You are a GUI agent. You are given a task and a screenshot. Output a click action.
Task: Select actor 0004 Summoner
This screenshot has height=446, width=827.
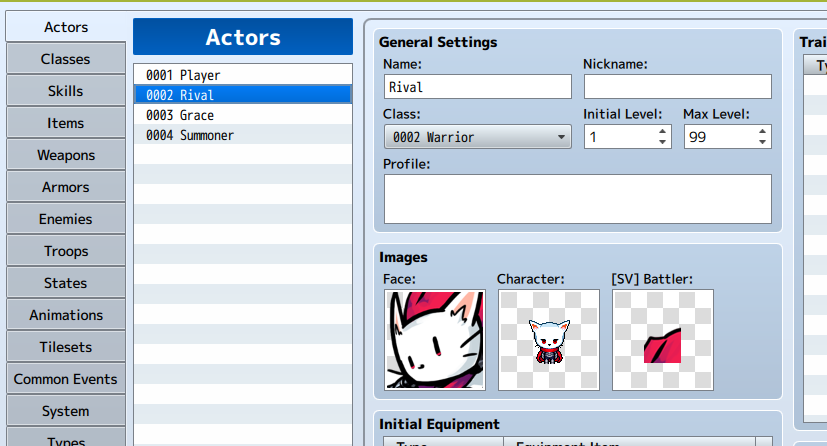pyautogui.click(x=243, y=135)
